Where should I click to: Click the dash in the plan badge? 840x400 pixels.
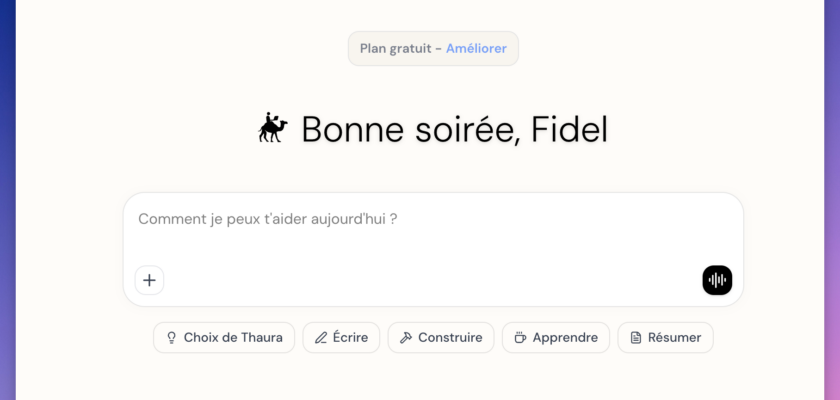(438, 48)
